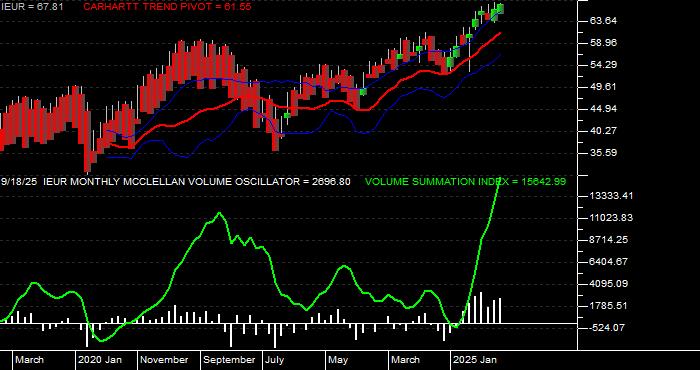Select the July time axis label

point(274,360)
